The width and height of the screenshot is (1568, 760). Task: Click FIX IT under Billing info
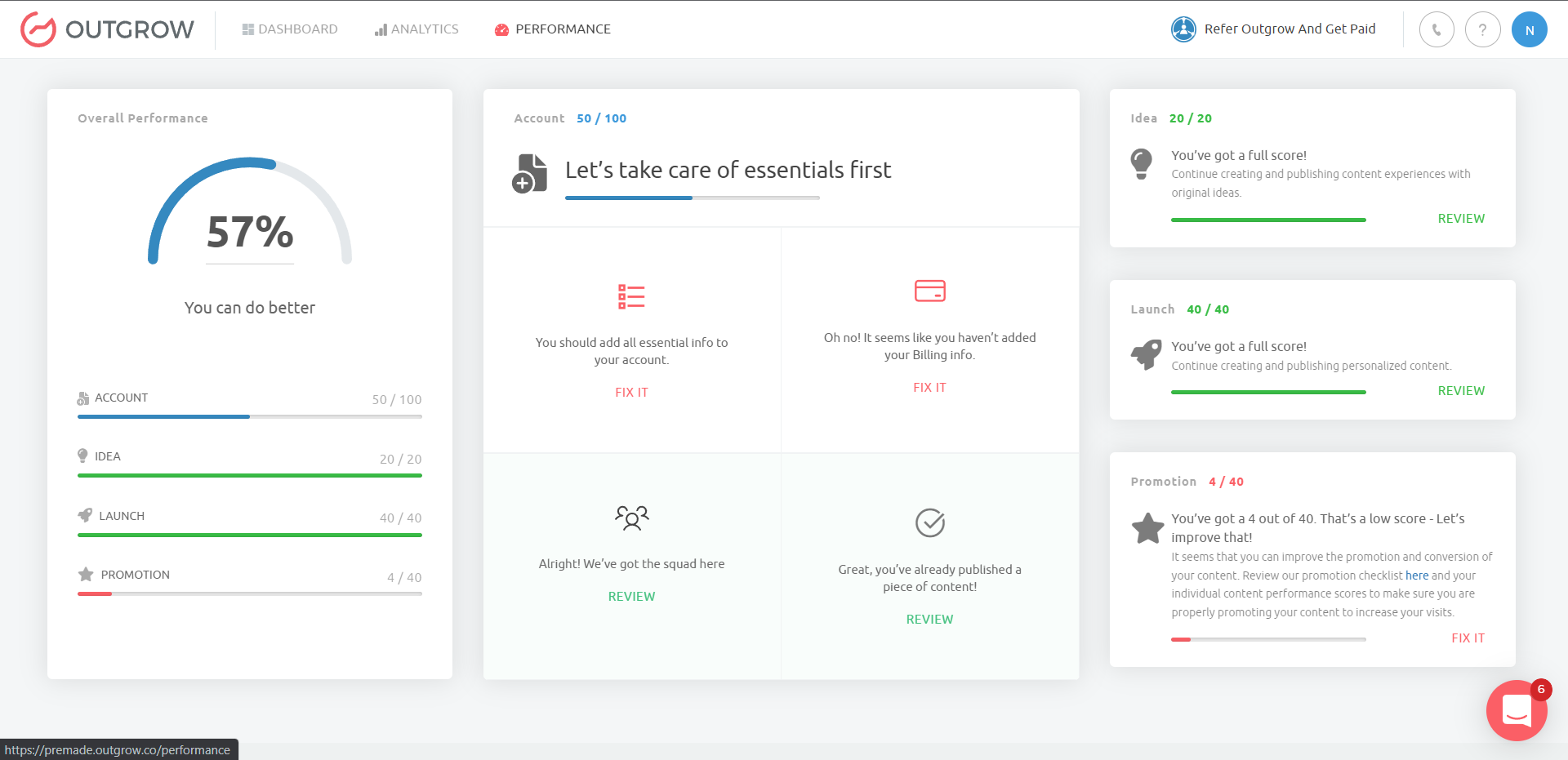pyautogui.click(x=929, y=388)
